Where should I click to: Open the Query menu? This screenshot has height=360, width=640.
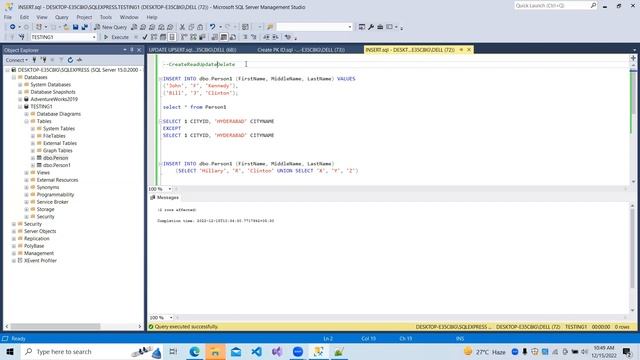pyautogui.click(x=62, y=17)
